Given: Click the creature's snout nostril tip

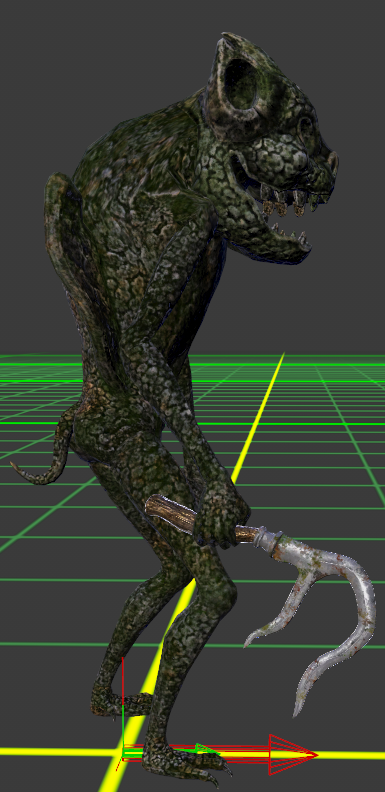Looking at the screenshot, I should click(332, 163).
